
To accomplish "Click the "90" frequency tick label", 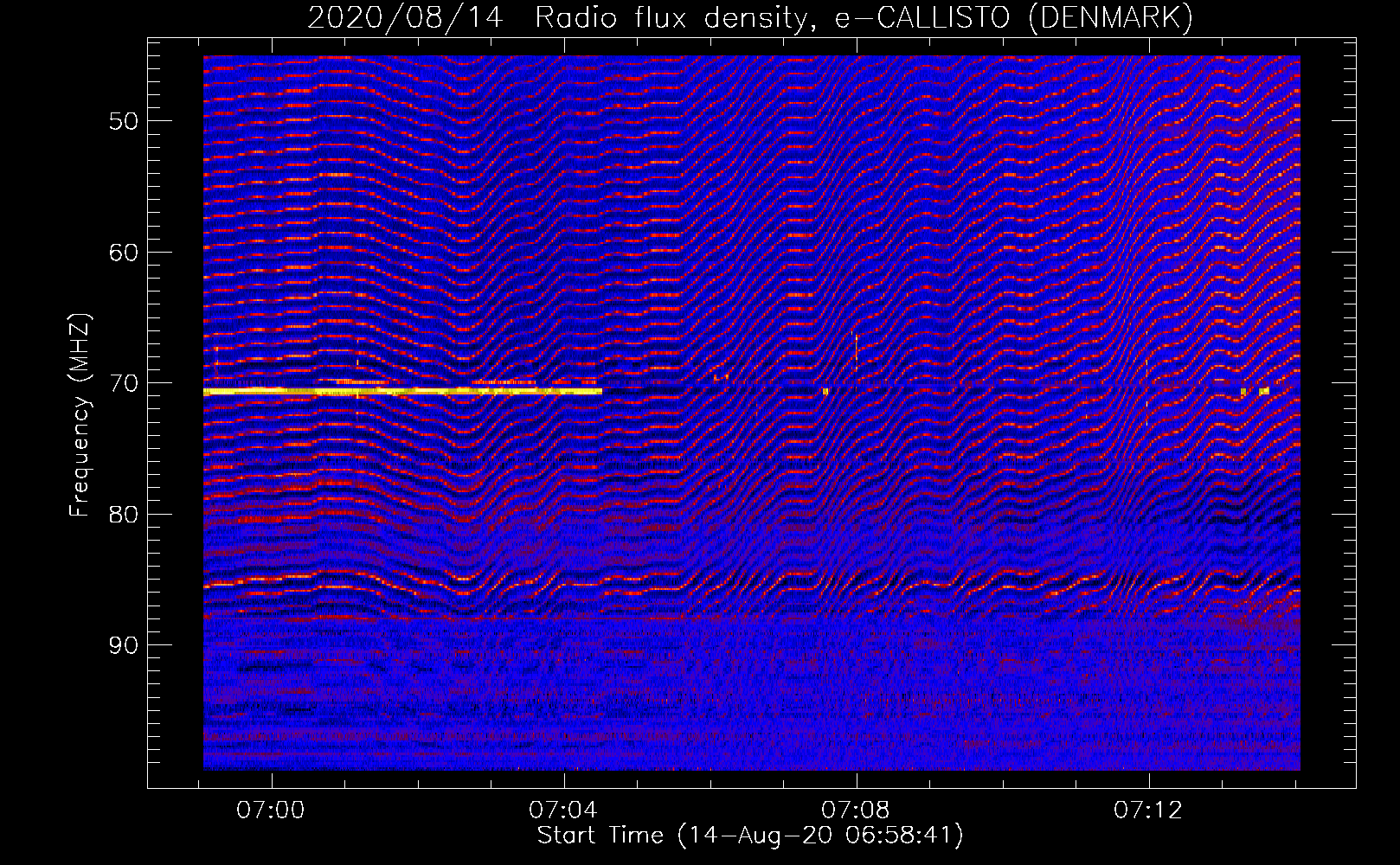I will [124, 645].
